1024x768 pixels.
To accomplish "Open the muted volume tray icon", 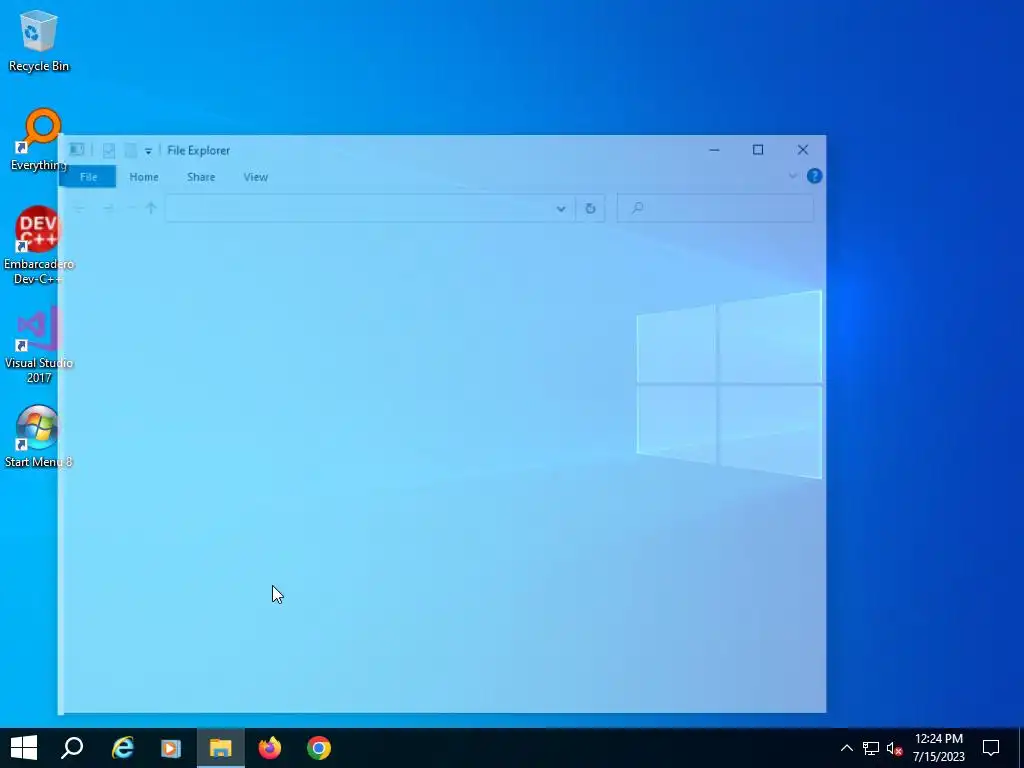I will pos(894,748).
